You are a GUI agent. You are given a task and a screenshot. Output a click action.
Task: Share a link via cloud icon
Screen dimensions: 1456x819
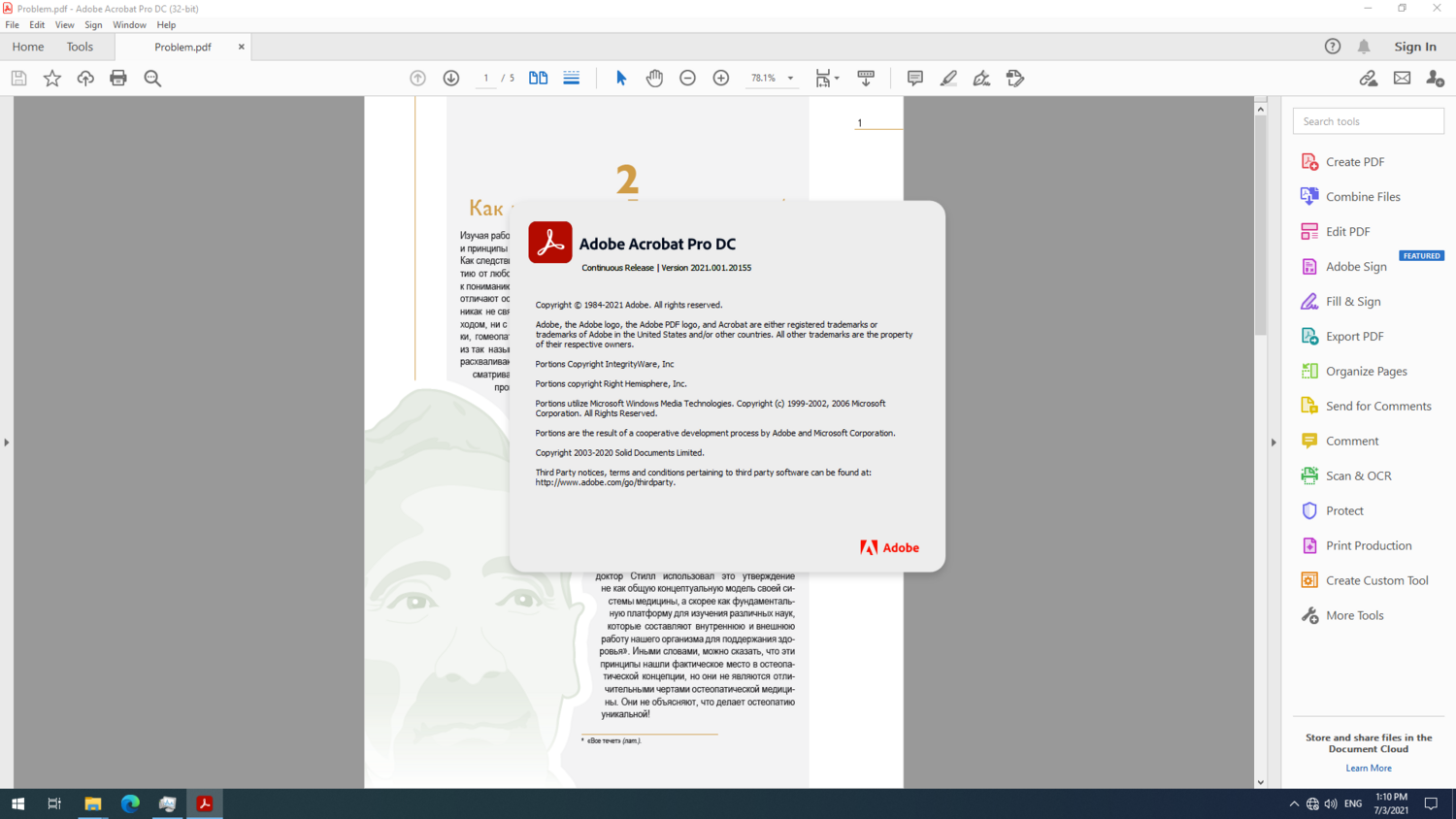tap(1369, 79)
